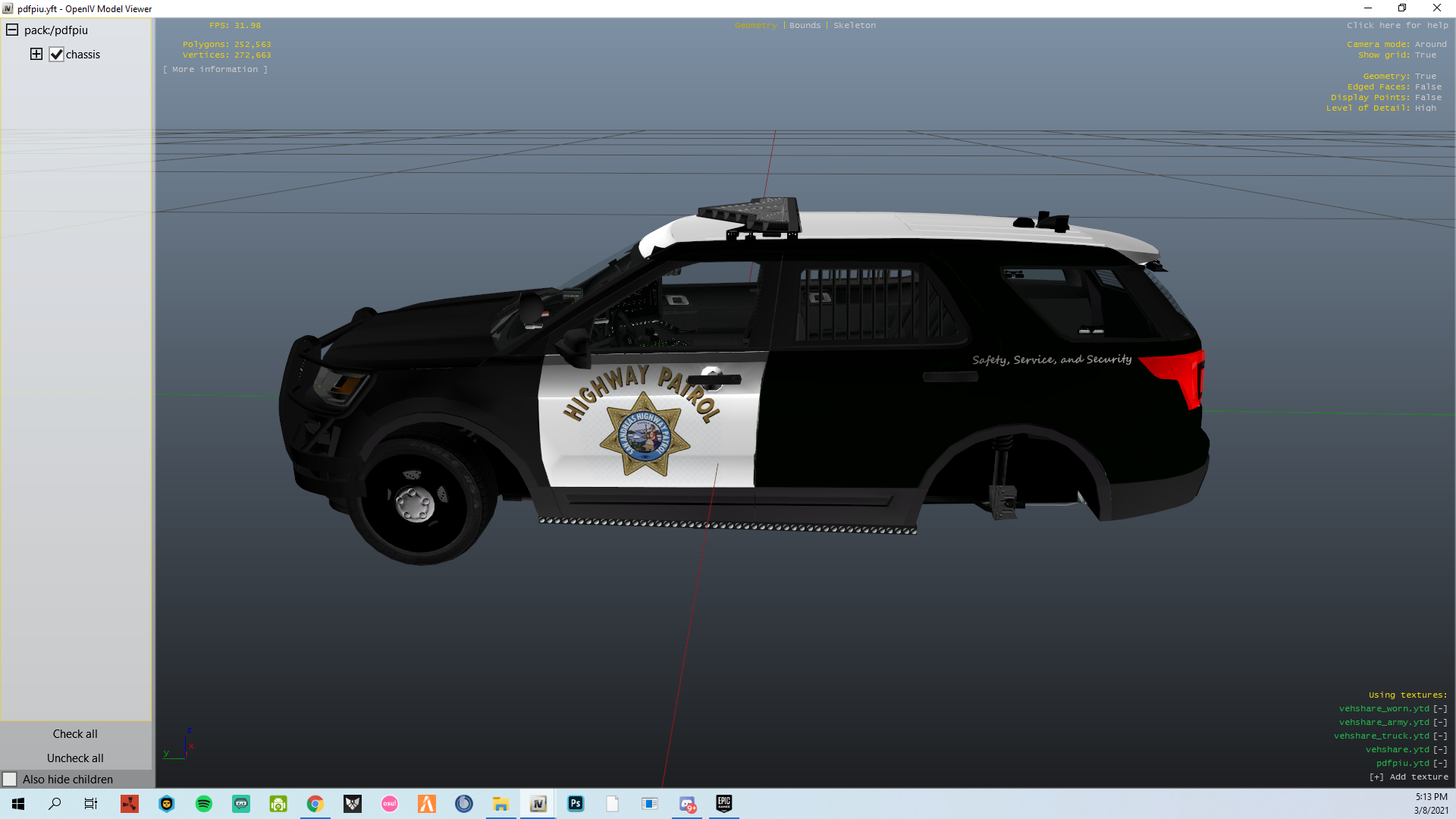The height and width of the screenshot is (819, 1456).
Task: Open Epic Games Launcher icon
Action: pos(724,804)
